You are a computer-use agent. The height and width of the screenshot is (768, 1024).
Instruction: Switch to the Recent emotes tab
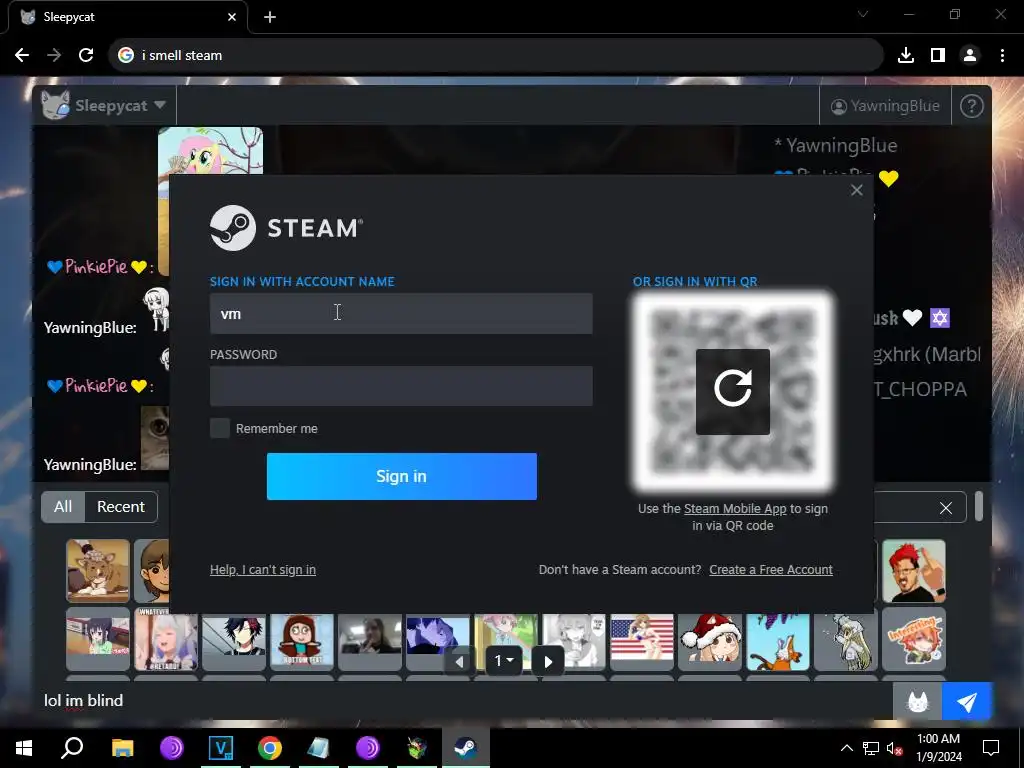[x=121, y=507]
